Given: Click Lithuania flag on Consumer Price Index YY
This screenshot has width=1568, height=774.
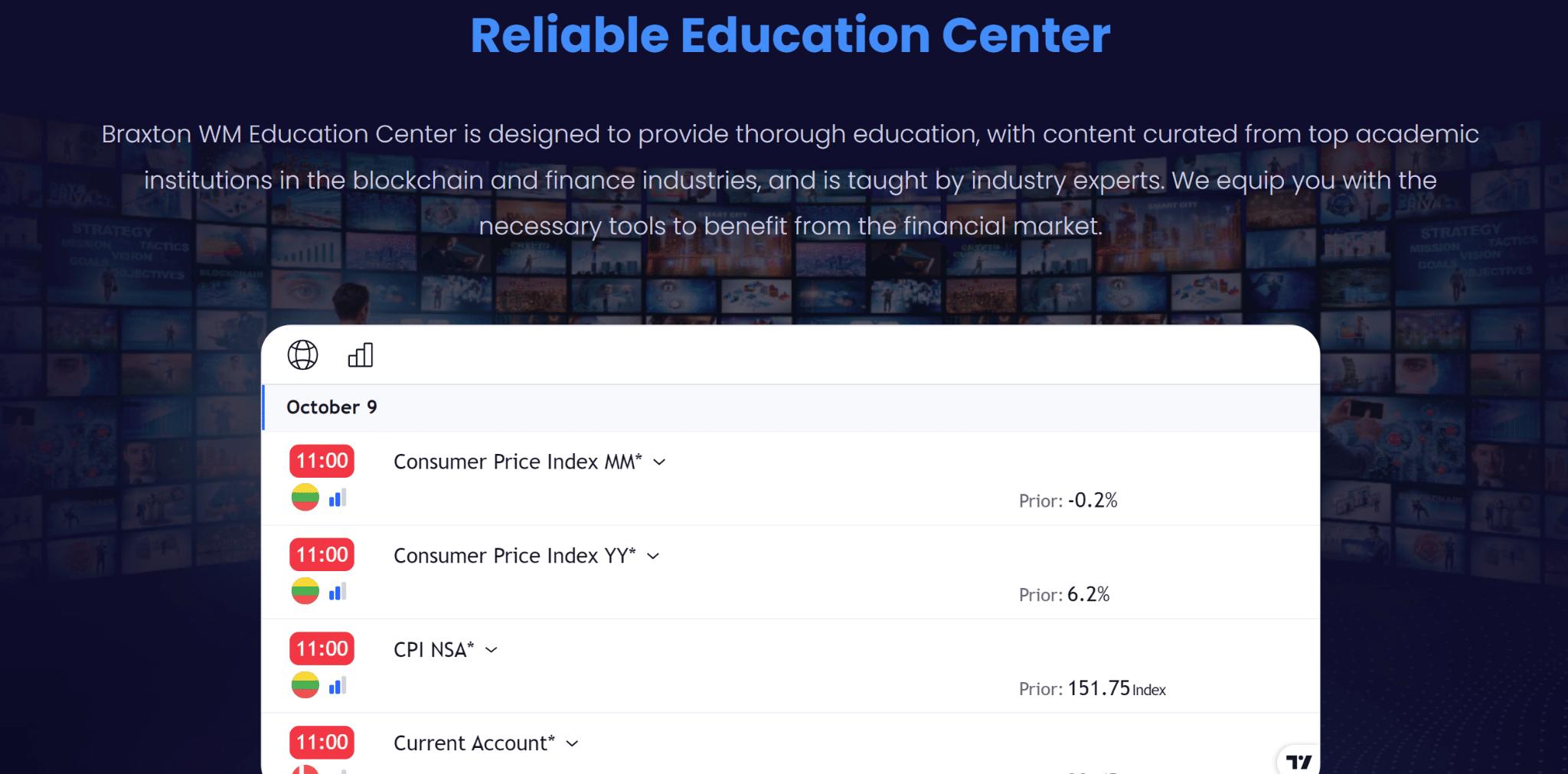Looking at the screenshot, I should coord(305,591).
